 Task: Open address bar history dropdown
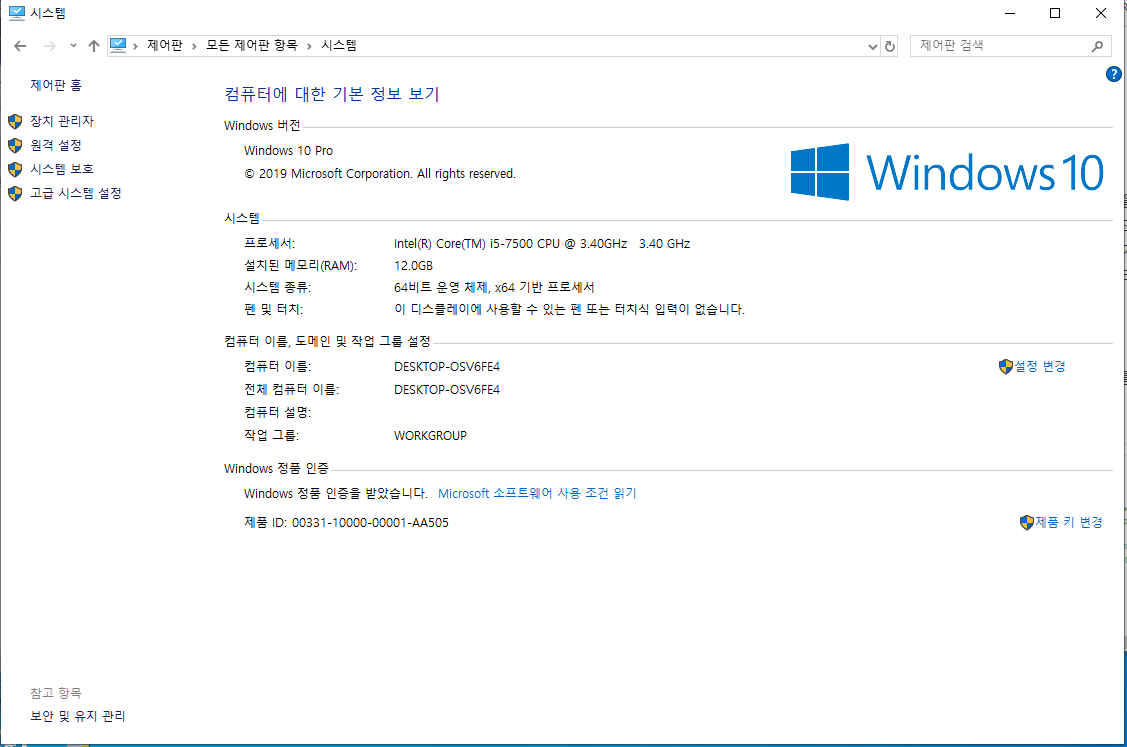(x=873, y=46)
